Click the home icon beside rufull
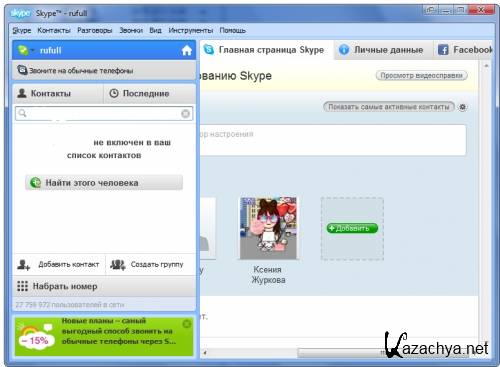500x367 pixels. (187, 50)
